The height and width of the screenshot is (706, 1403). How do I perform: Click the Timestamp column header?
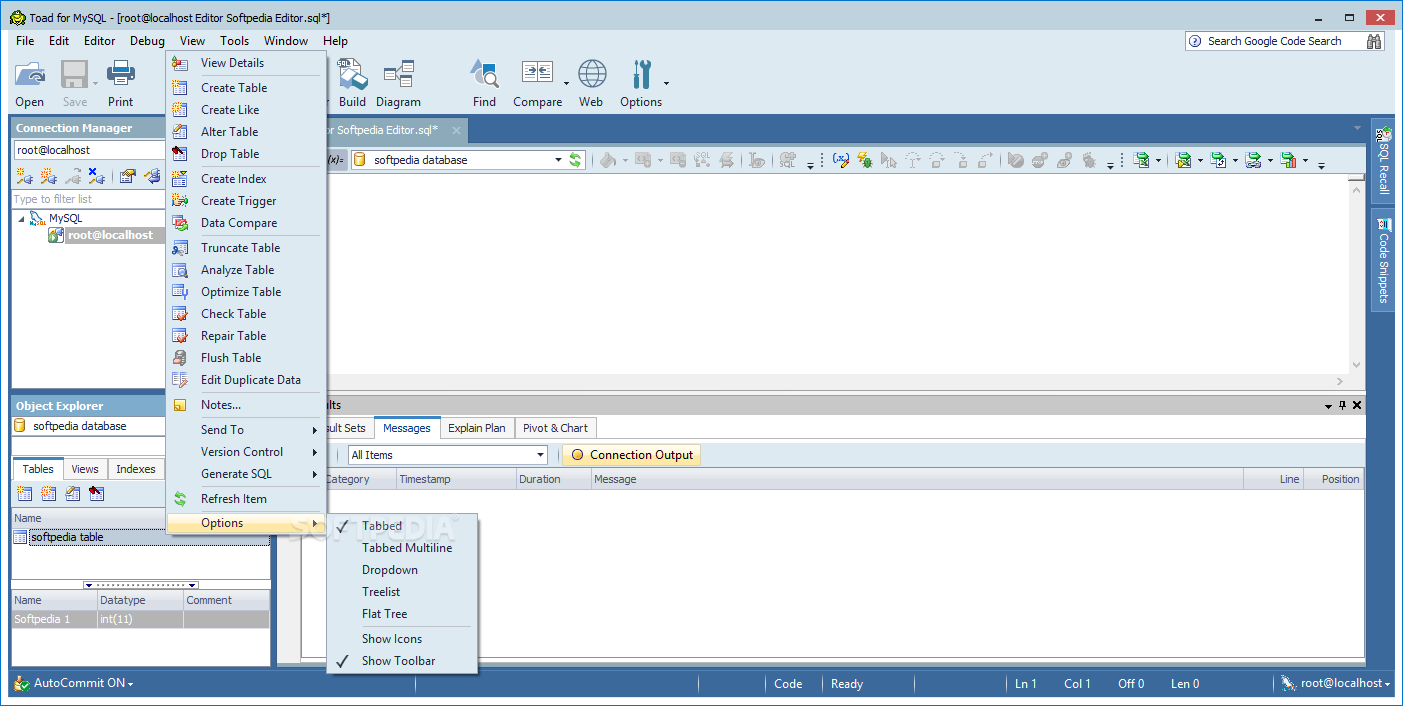[455, 479]
